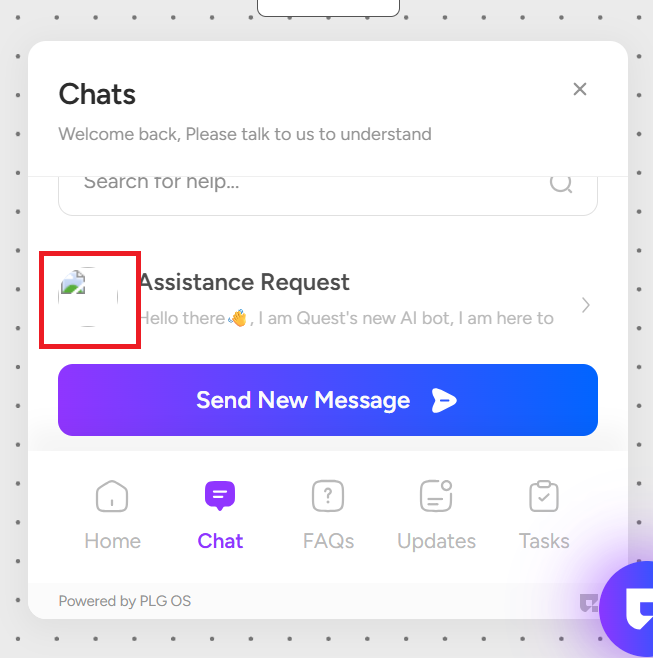Click the Powered by PLG OS link
The height and width of the screenshot is (658, 653).
point(125,601)
